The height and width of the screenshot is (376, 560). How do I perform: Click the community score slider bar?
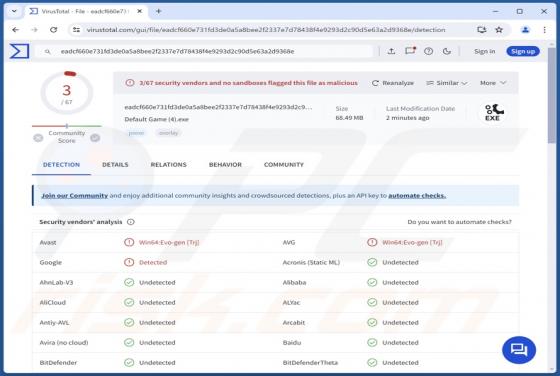tap(67, 126)
